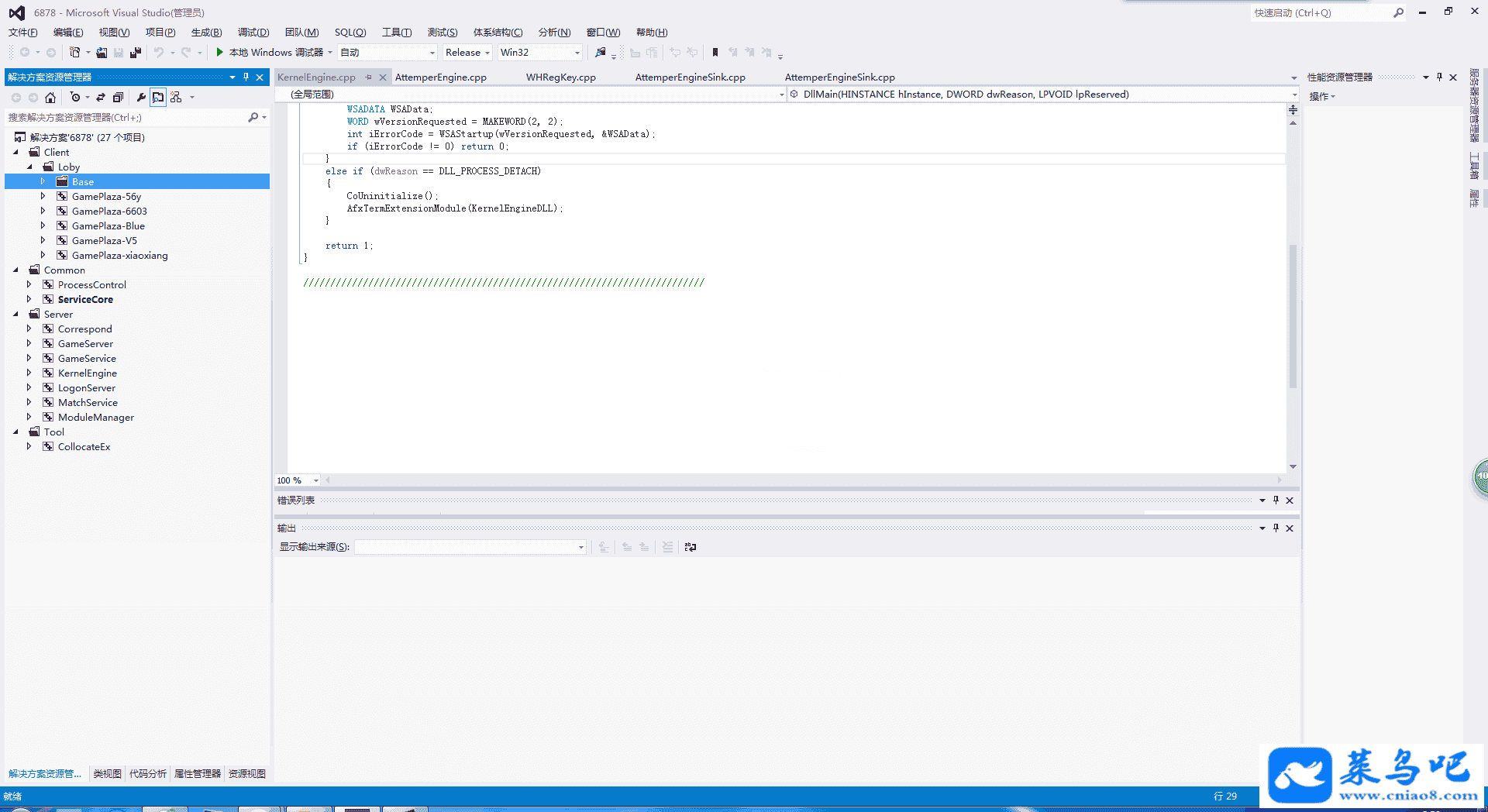Image resolution: width=1488 pixels, height=812 pixels.
Task: Switch to the WHRegKey.cpp tab
Action: pyautogui.click(x=560, y=77)
